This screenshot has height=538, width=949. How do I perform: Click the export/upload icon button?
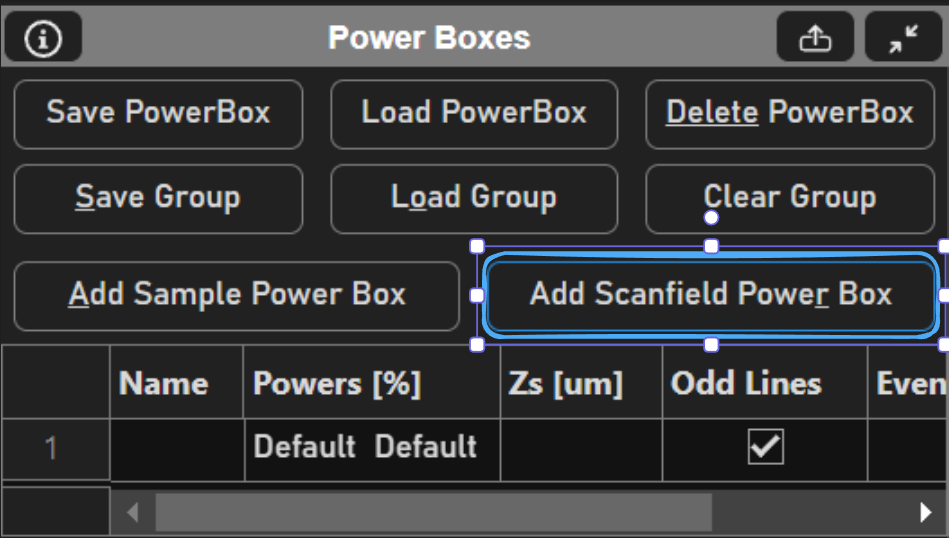(815, 39)
